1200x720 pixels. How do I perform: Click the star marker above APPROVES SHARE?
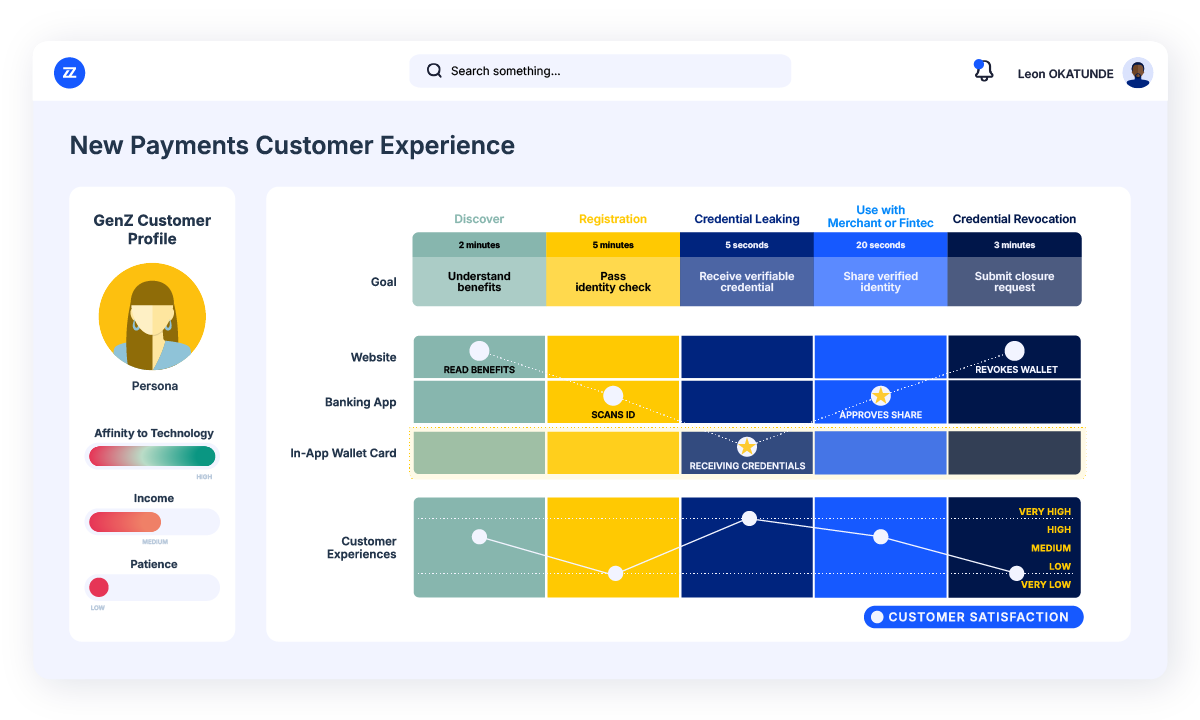[880, 396]
